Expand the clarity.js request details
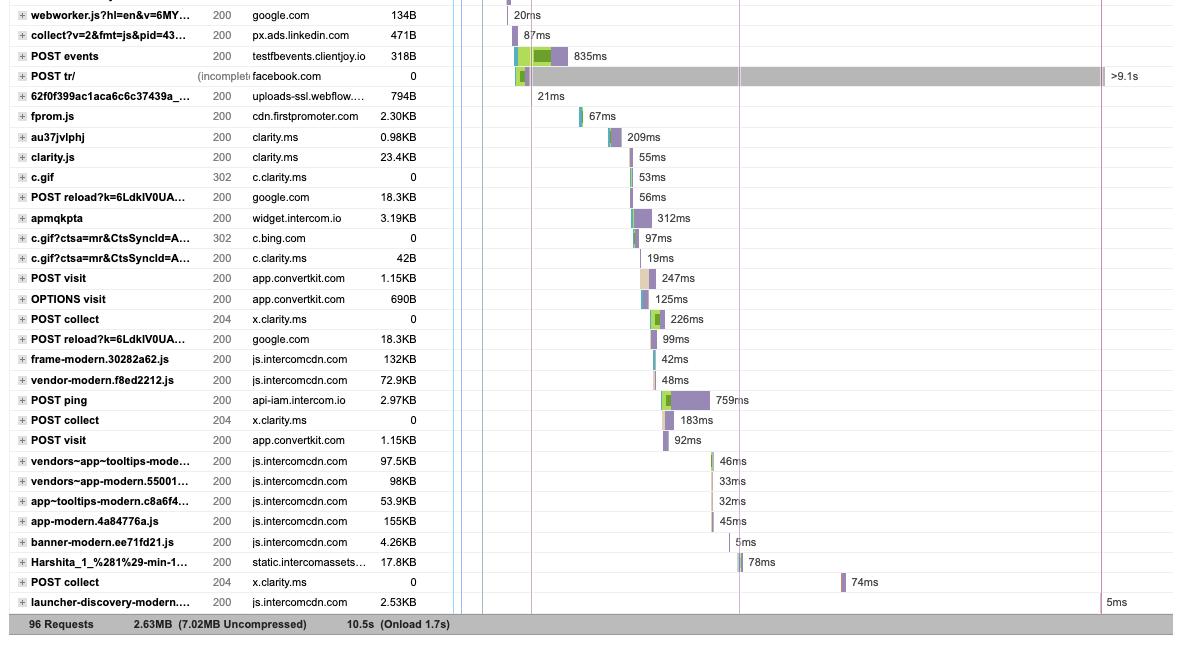The image size is (1181, 646). point(22,157)
